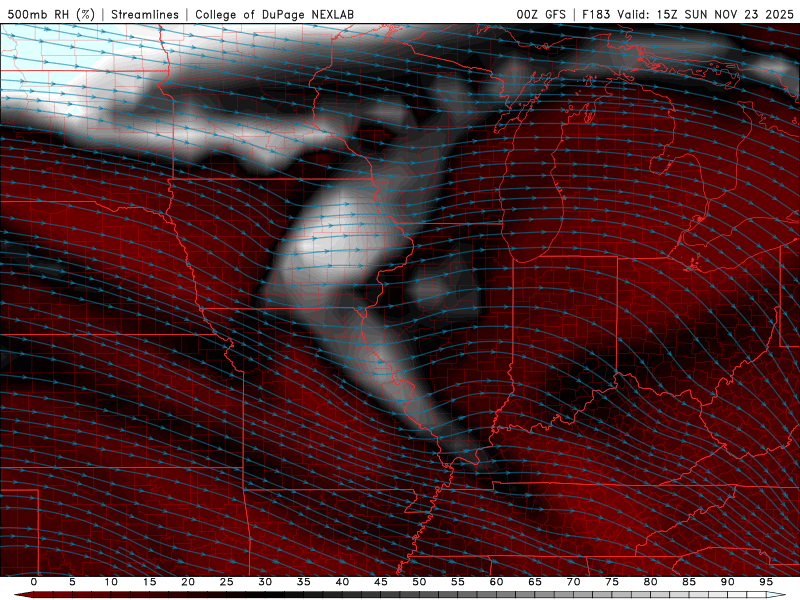This screenshot has width=800, height=600.
Task: Select the "55" legend value
Action: (x=458, y=582)
